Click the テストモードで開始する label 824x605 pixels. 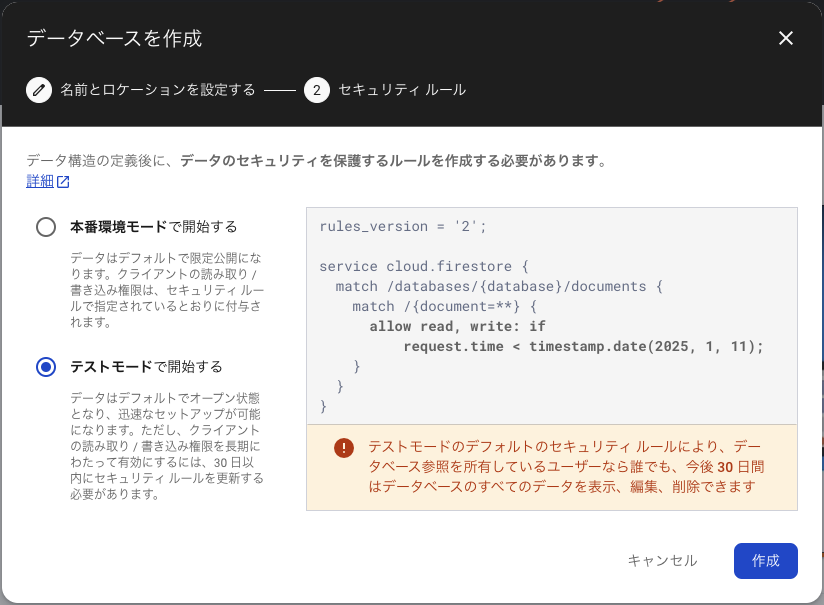tap(146, 367)
